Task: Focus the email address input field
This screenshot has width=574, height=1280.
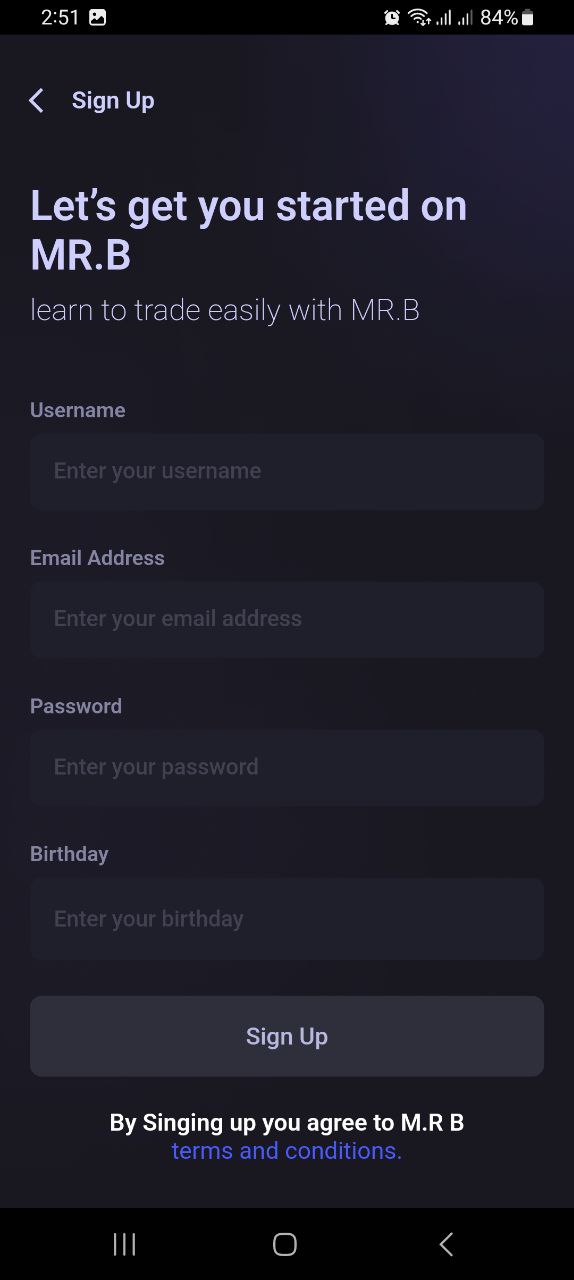Action: [x=287, y=619]
